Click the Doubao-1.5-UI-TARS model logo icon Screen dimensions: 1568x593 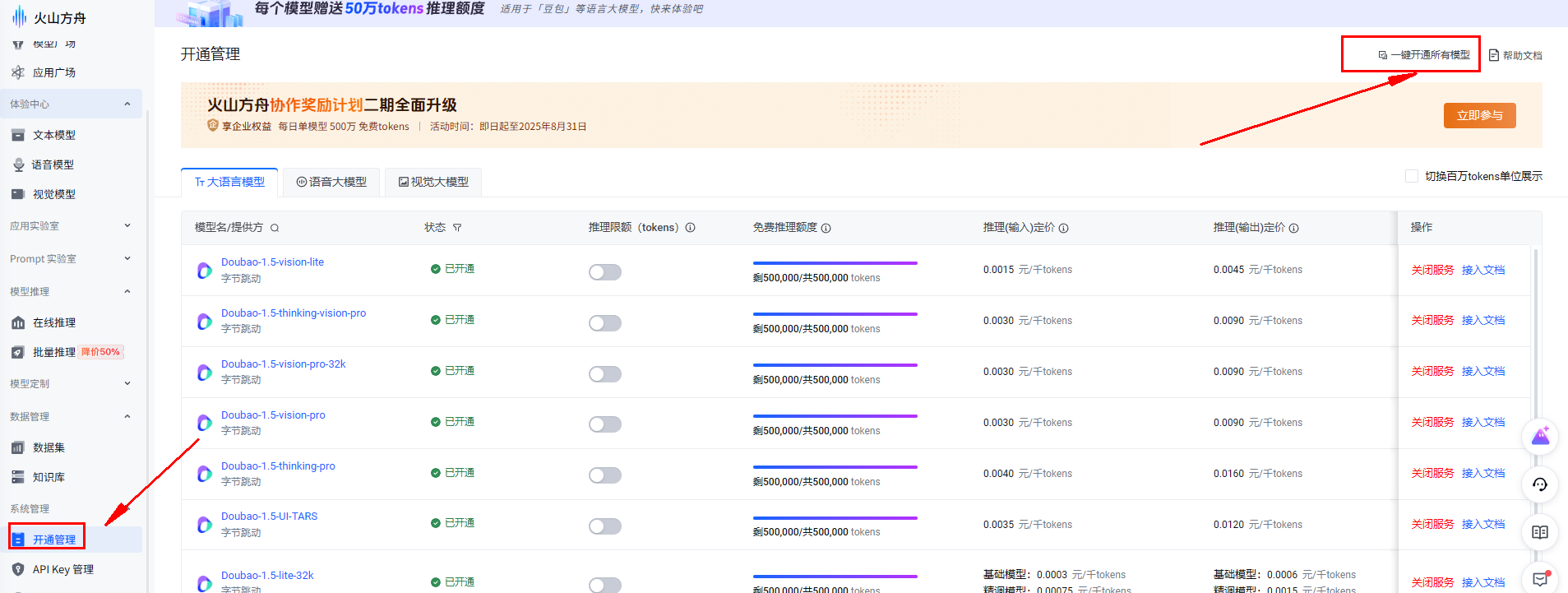205,525
